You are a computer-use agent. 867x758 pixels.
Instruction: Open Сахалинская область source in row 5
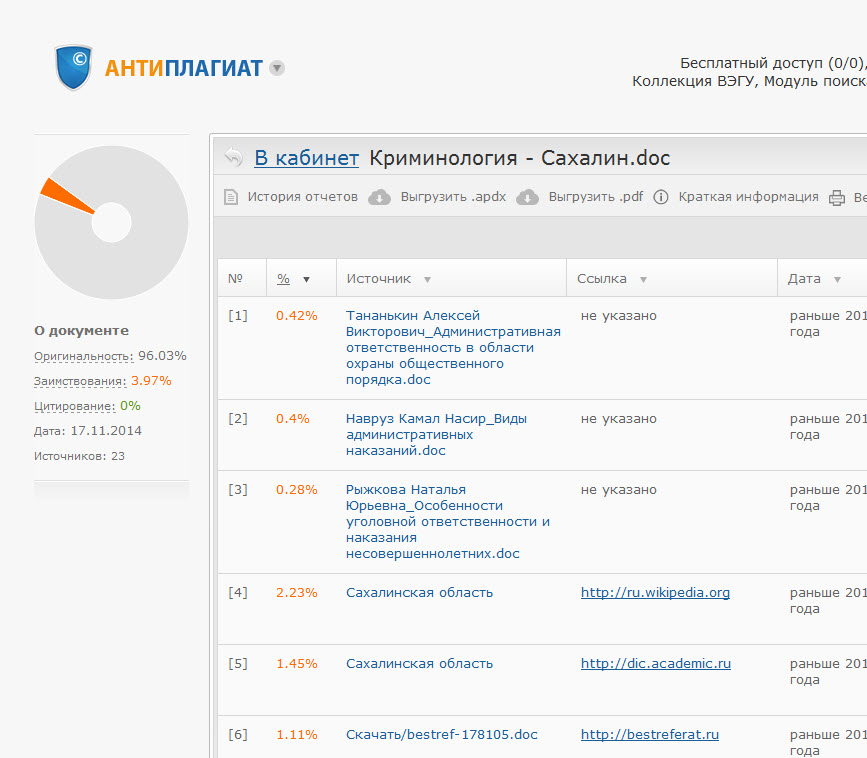419,663
